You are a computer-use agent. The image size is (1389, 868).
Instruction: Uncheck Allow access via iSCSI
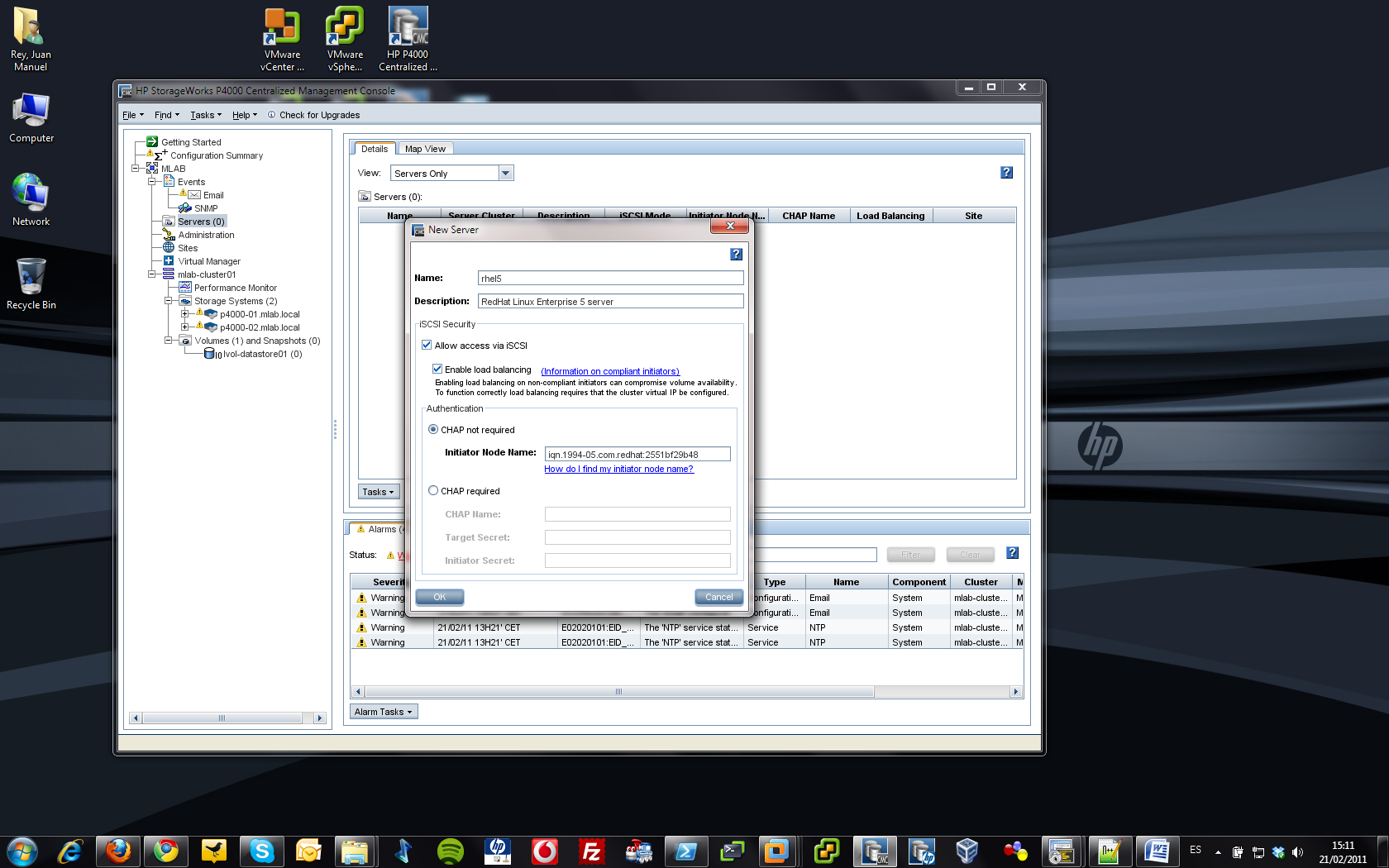tap(427, 346)
